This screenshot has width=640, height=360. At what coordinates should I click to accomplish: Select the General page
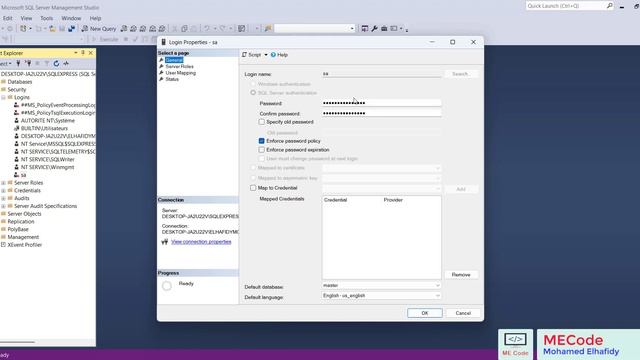tap(174, 60)
